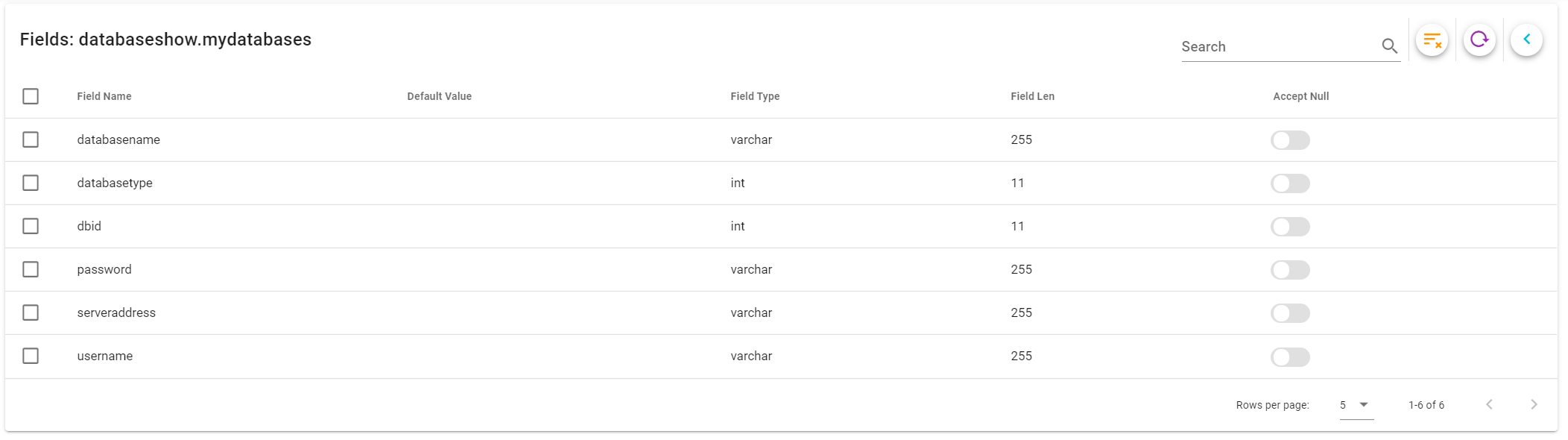Click the search magnifier icon
The image size is (1568, 440).
[1389, 46]
